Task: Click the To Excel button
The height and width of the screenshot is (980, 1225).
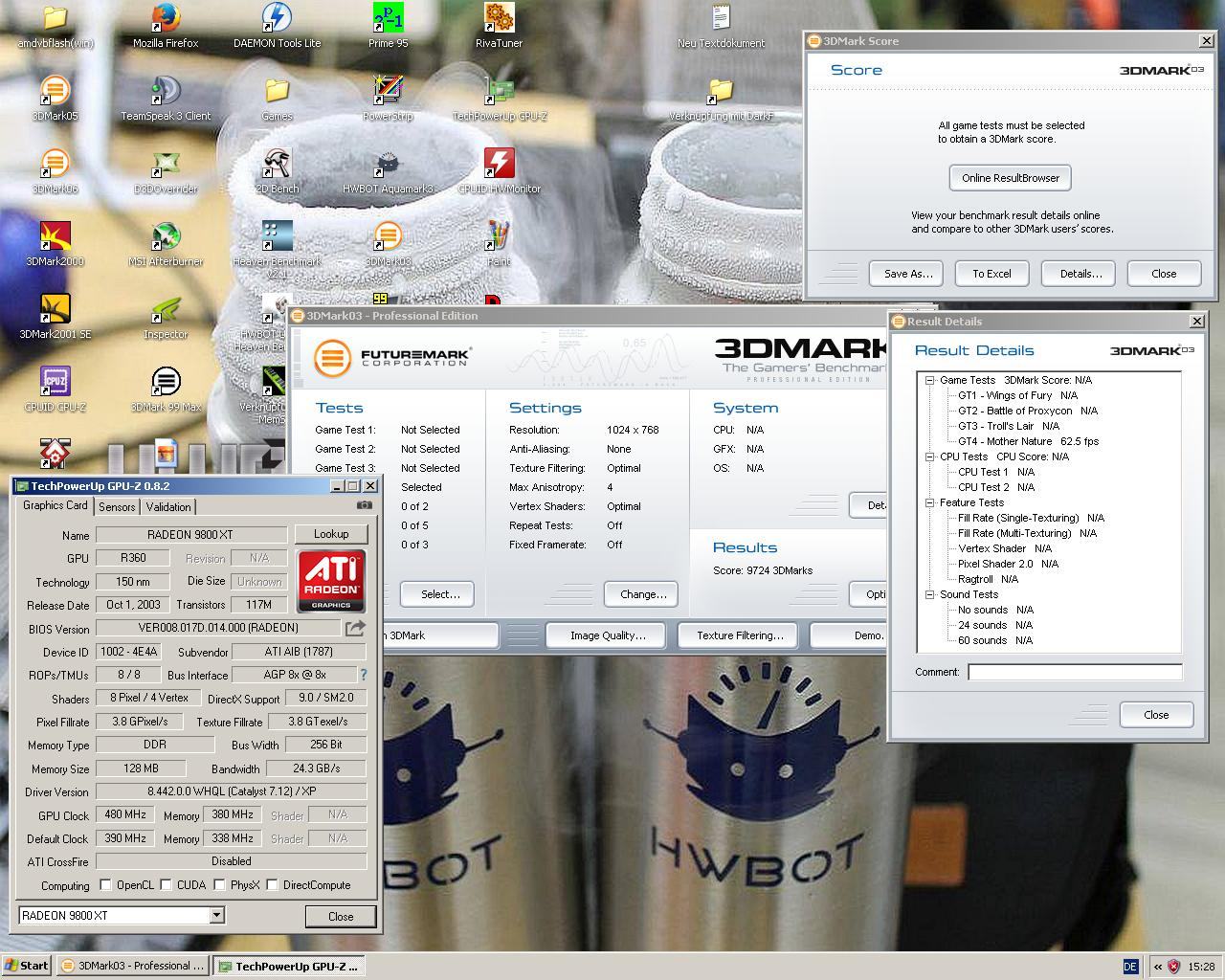Action: pyautogui.click(x=991, y=274)
